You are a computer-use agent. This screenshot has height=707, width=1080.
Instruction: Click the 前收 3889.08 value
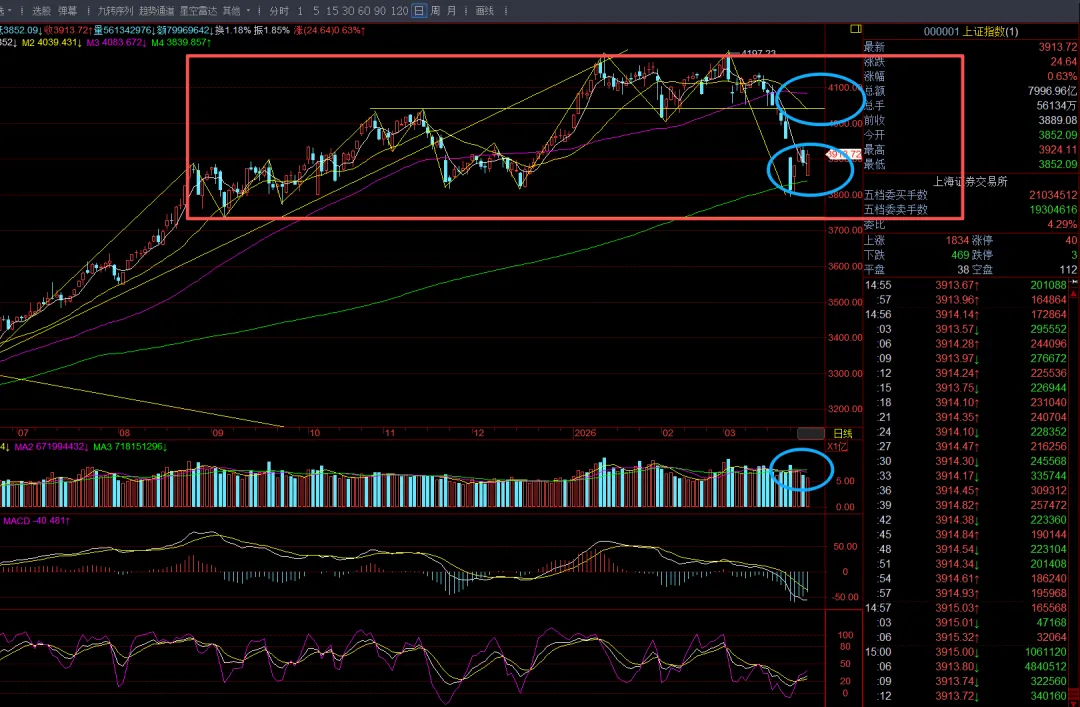[x=1057, y=120]
